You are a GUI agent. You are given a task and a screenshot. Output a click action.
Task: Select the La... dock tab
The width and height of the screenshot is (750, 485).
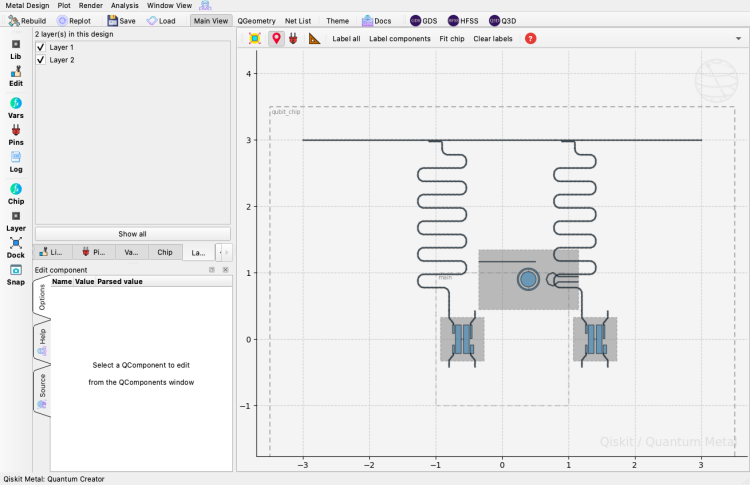[x=199, y=253]
